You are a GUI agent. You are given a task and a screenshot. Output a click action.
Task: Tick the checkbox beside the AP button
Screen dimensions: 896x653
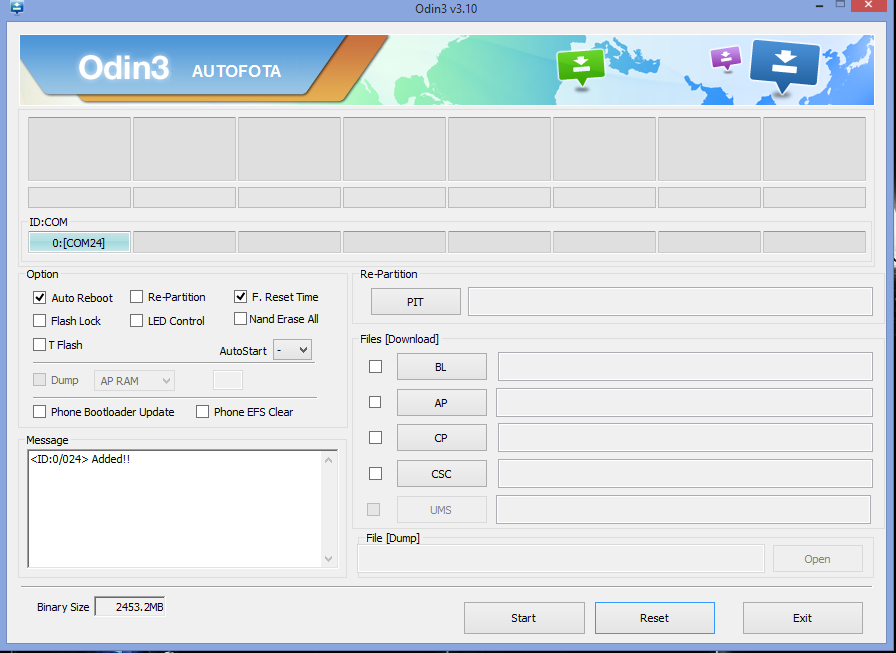pos(375,402)
